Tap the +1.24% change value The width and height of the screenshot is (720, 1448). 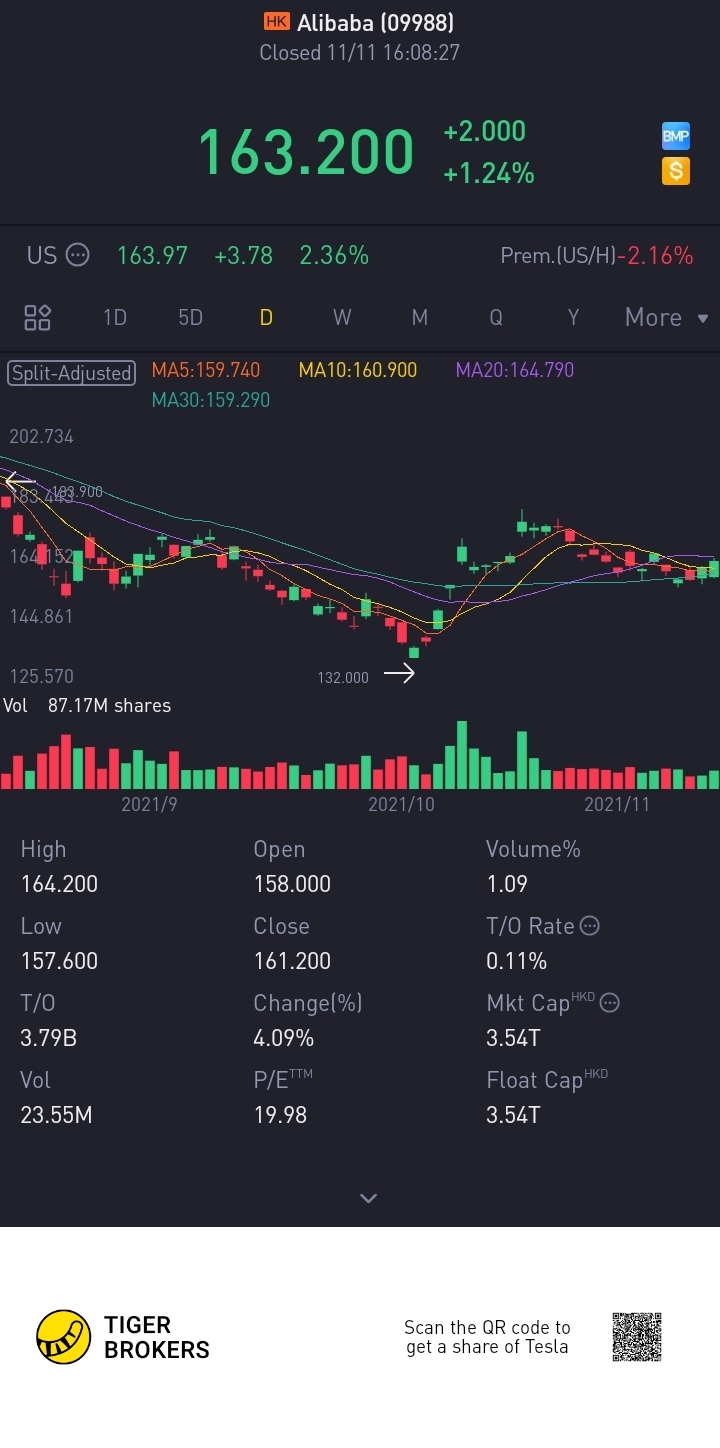[489, 174]
